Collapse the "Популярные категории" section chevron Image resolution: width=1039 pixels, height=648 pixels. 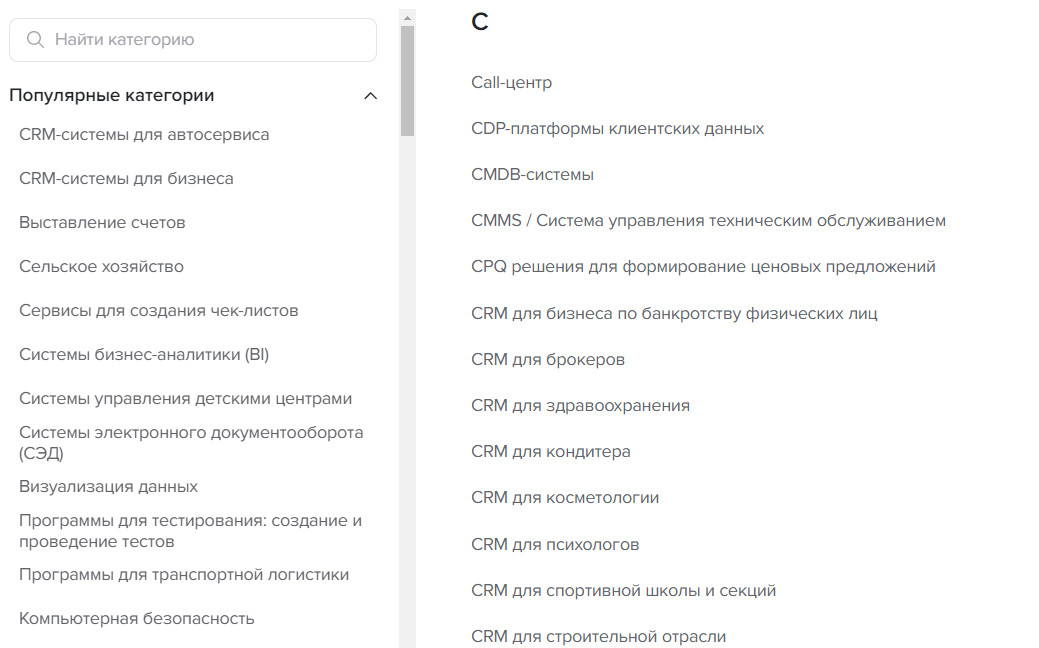(370, 96)
